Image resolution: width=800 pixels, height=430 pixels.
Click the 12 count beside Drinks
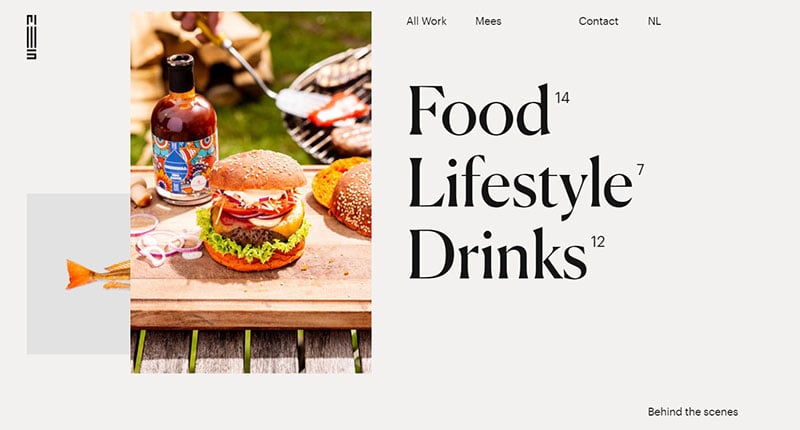598,241
